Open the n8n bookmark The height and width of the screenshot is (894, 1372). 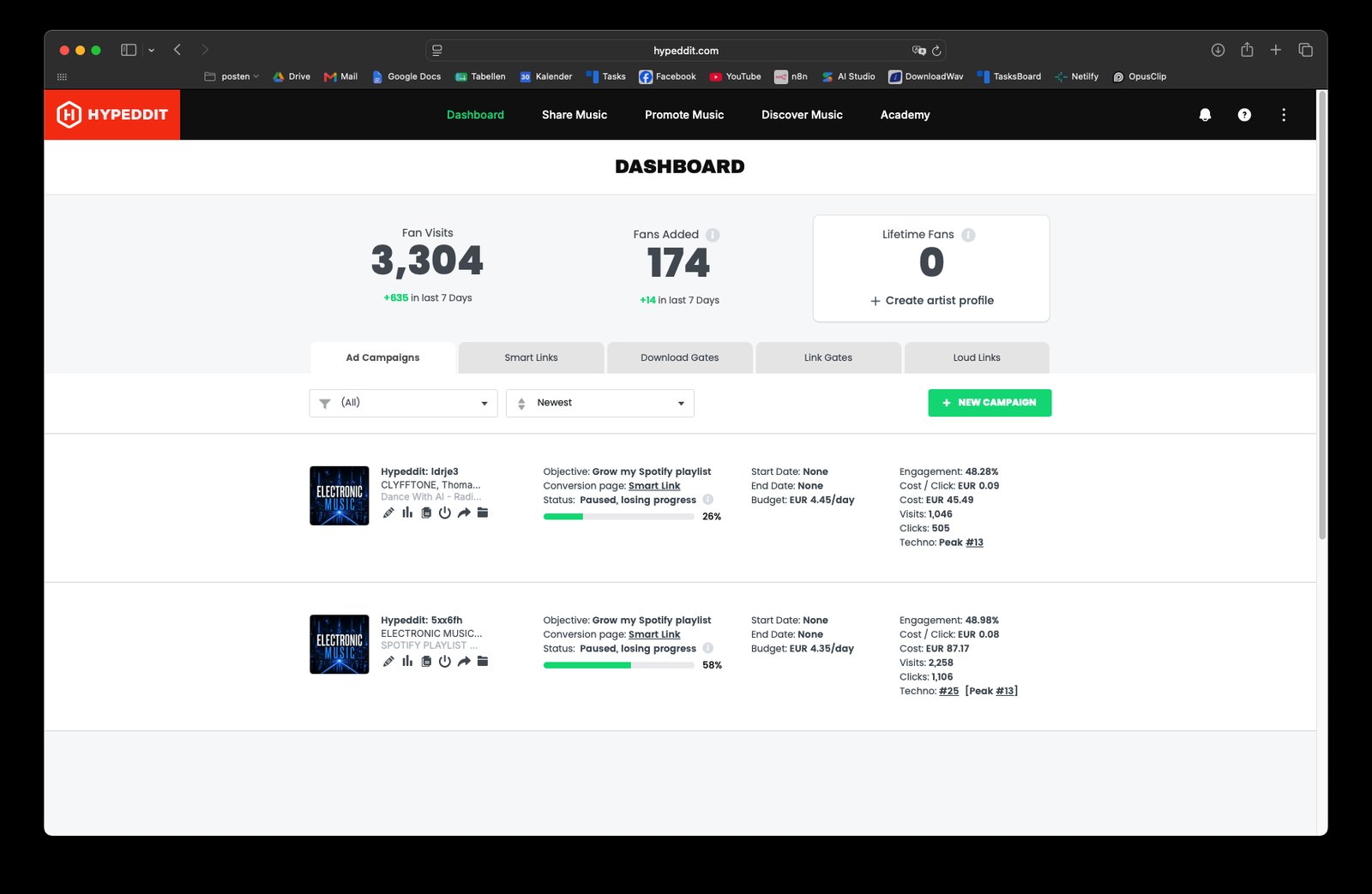[x=791, y=76]
